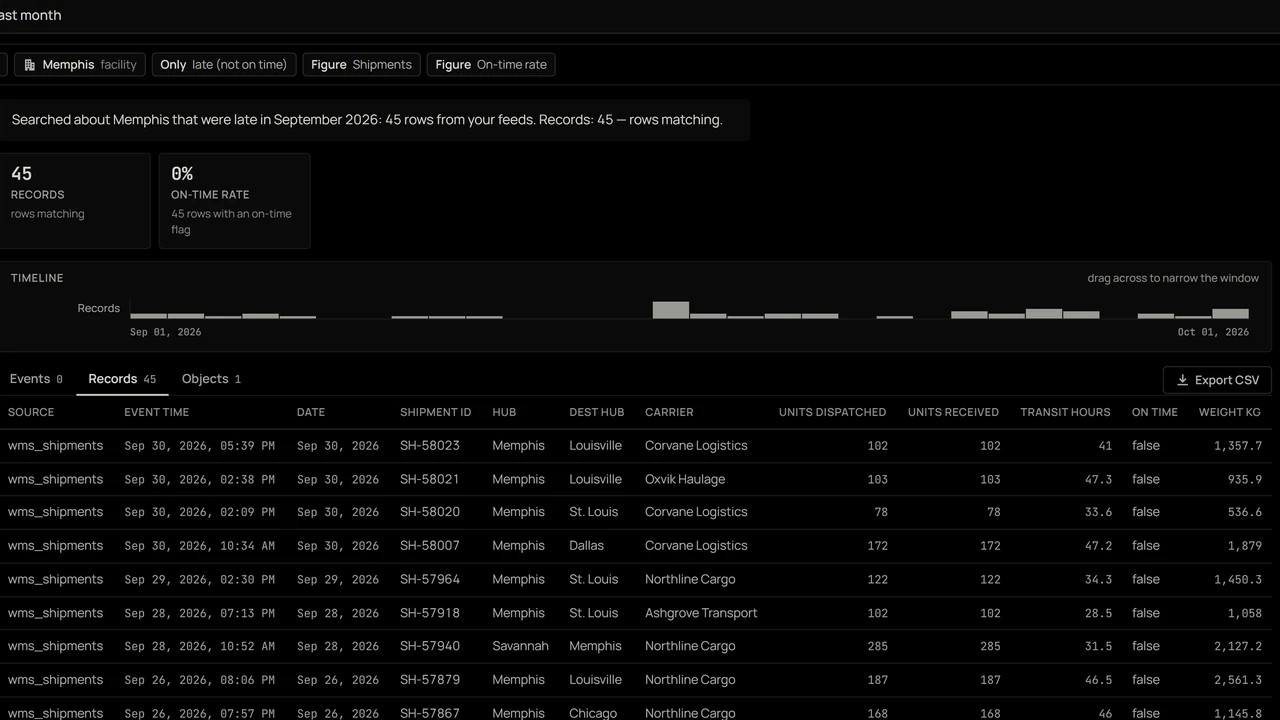Click weight value 2,561.3
1280x720 pixels.
click(1238, 680)
